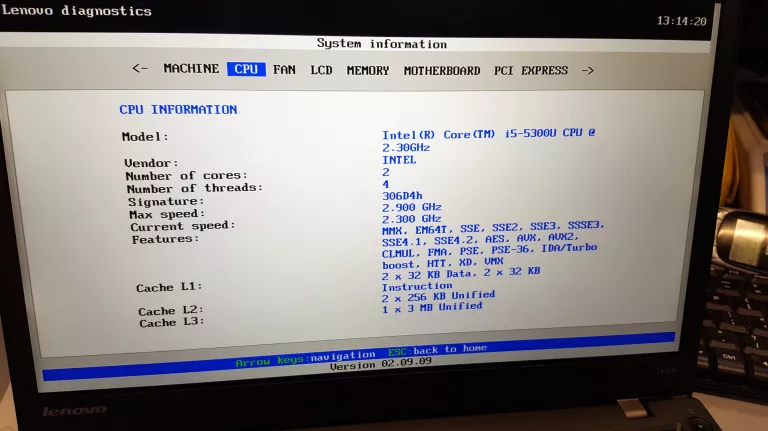This screenshot has width=768, height=431.
Task: Click the Cache L2: label
Action: click(x=171, y=311)
